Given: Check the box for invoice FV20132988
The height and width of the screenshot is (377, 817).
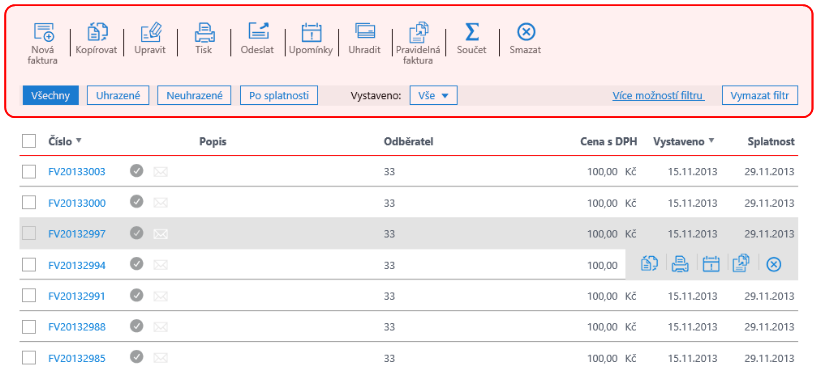Looking at the screenshot, I should [x=29, y=326].
